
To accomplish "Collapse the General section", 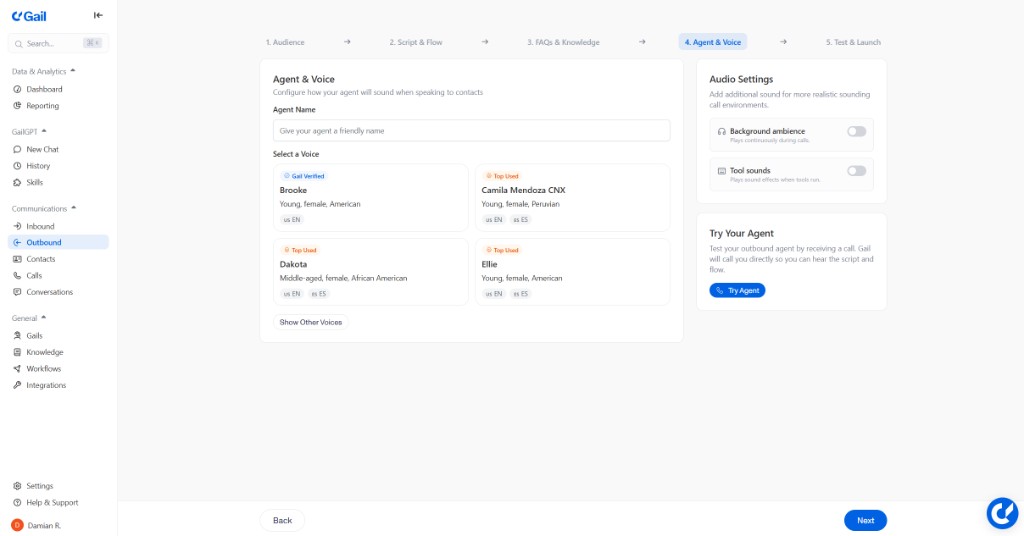I will [x=43, y=318].
